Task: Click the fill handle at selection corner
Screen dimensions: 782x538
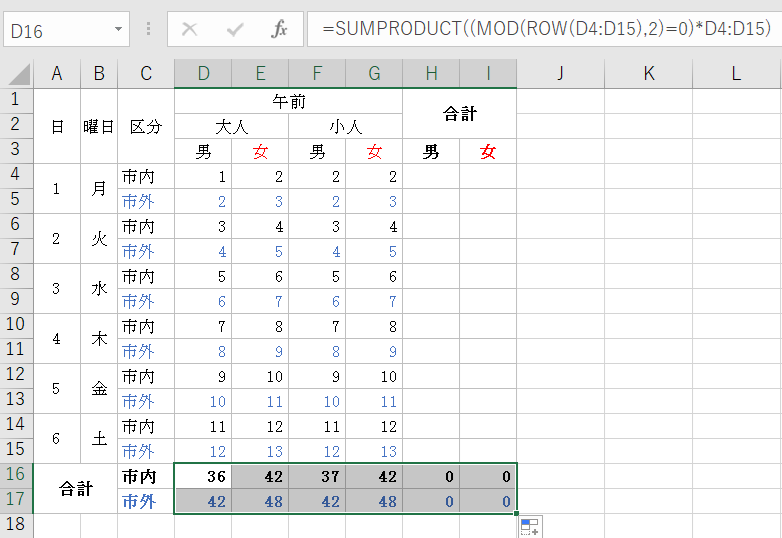Action: [x=516, y=513]
